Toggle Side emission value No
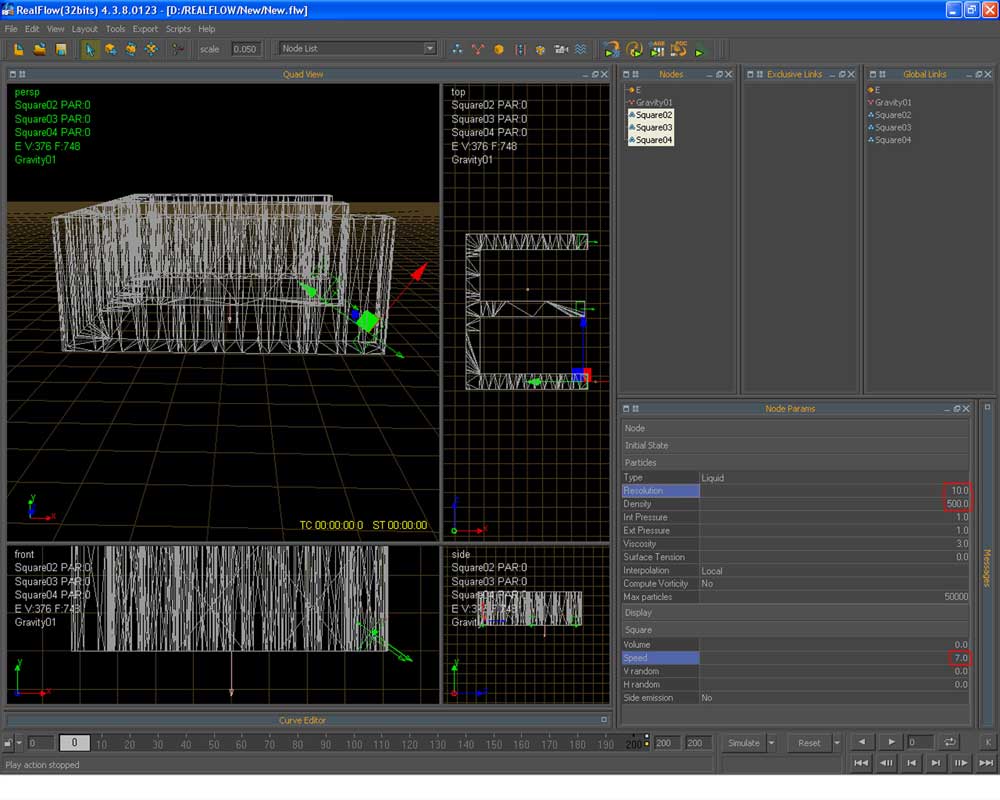The width and height of the screenshot is (1000, 800). click(707, 698)
